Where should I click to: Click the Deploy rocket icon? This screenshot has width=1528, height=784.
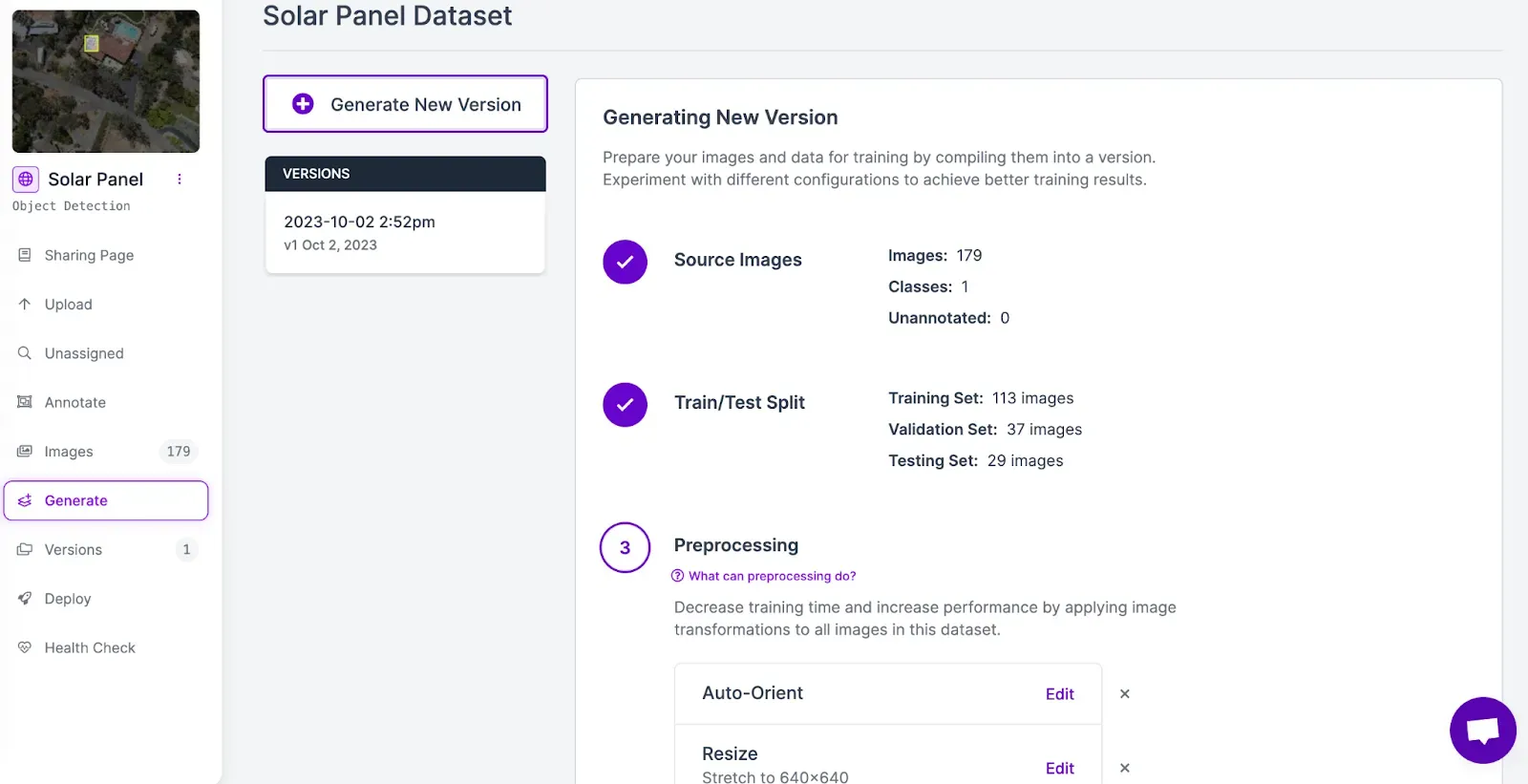click(25, 599)
